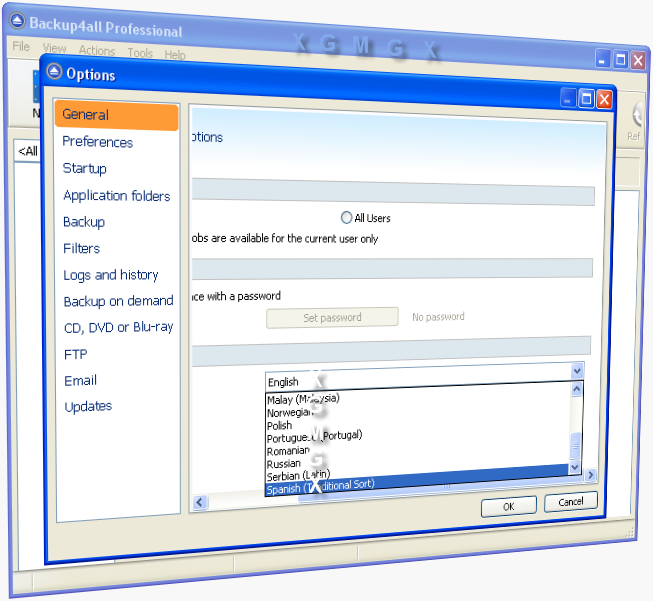
Task: Close the Options dialog with X
Action: coord(604,100)
